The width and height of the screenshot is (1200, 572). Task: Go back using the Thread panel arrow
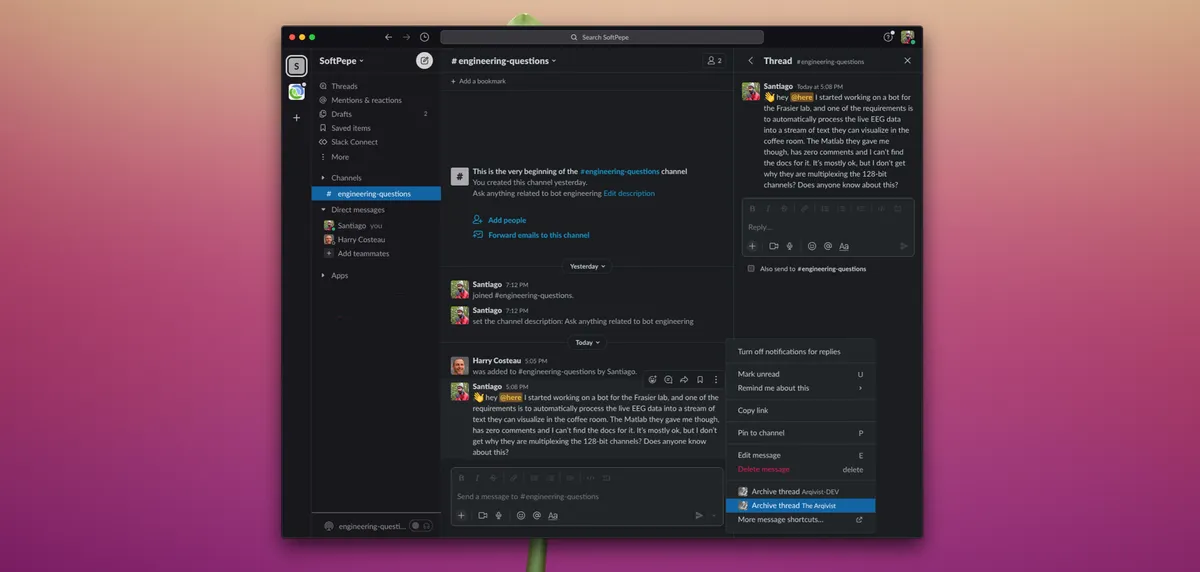[x=751, y=61]
